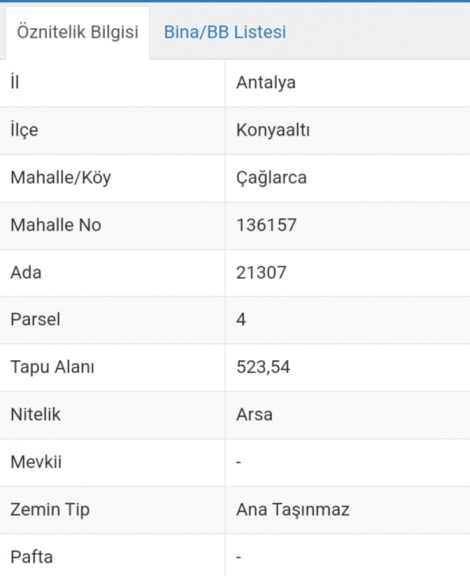Click the Tapu Alanı value 523,54

click(x=263, y=367)
